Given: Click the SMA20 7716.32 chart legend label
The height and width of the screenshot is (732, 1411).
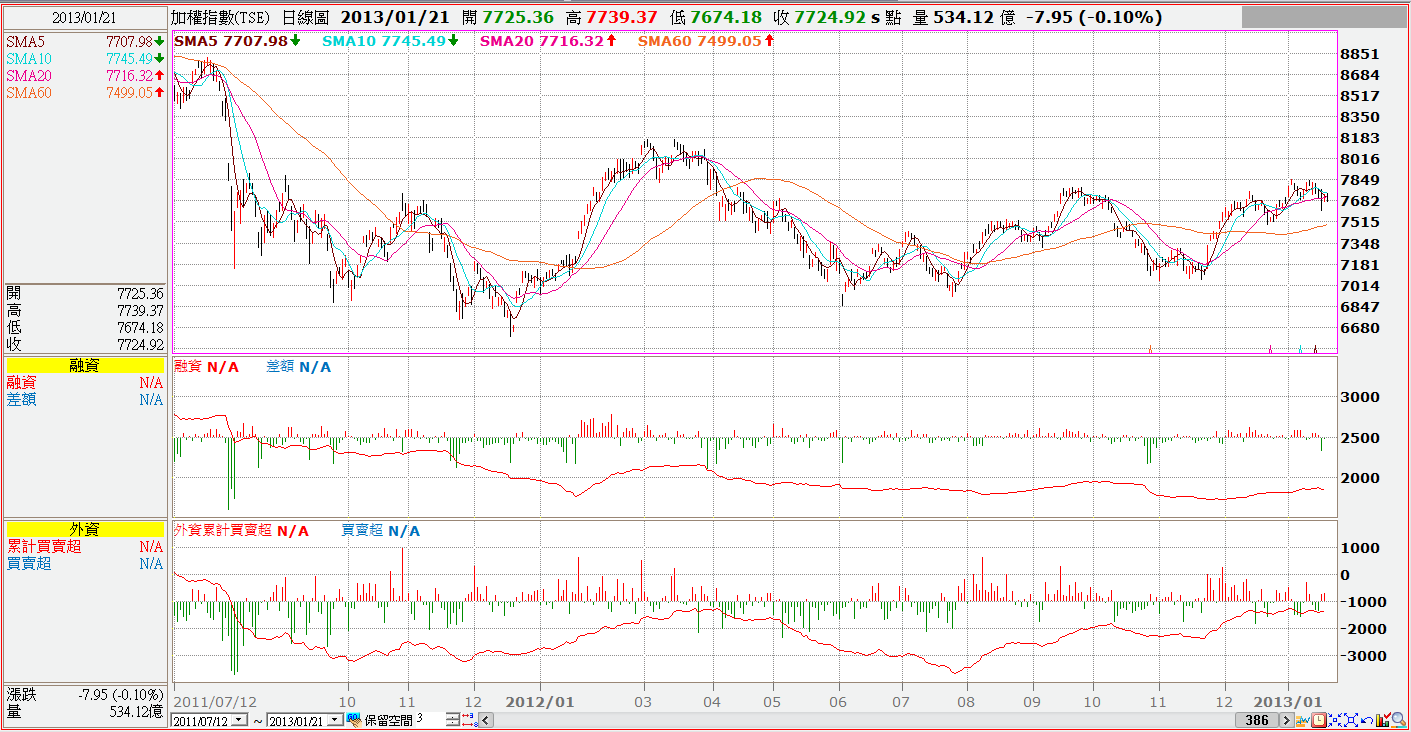Looking at the screenshot, I should point(548,40).
